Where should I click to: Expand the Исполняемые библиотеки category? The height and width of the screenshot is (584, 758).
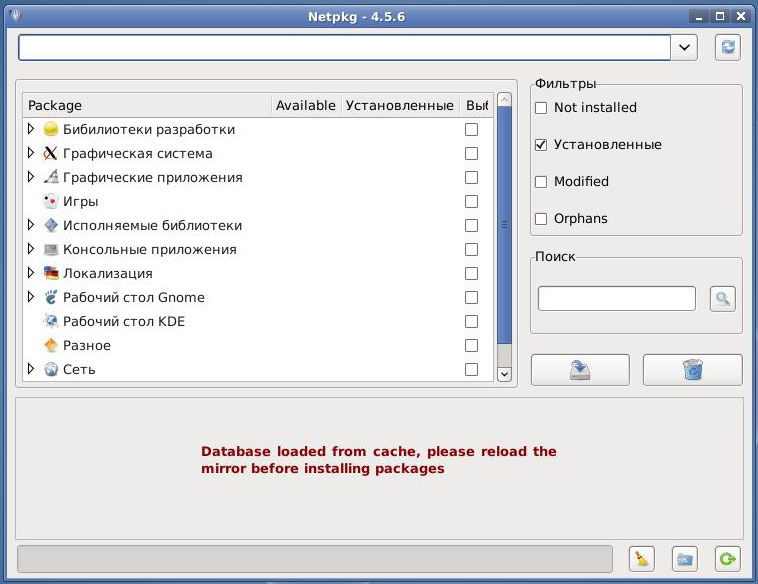pyautogui.click(x=31, y=225)
